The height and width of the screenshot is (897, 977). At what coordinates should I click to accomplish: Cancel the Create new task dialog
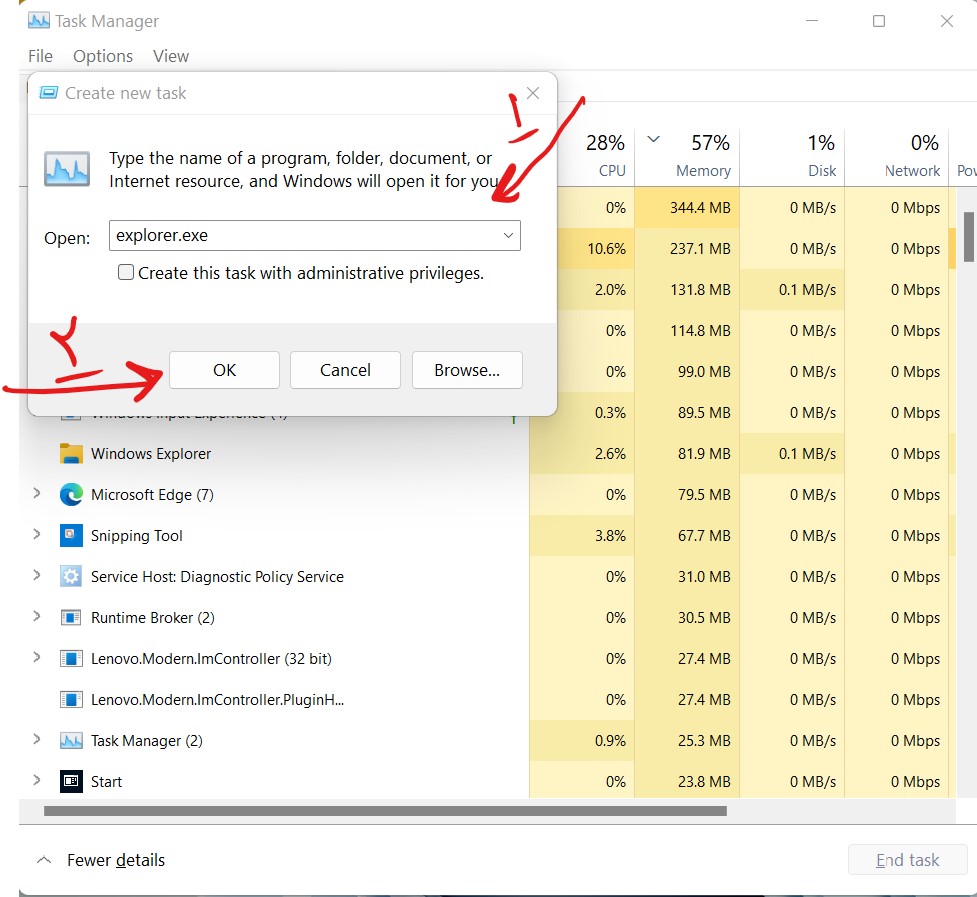[x=345, y=370]
